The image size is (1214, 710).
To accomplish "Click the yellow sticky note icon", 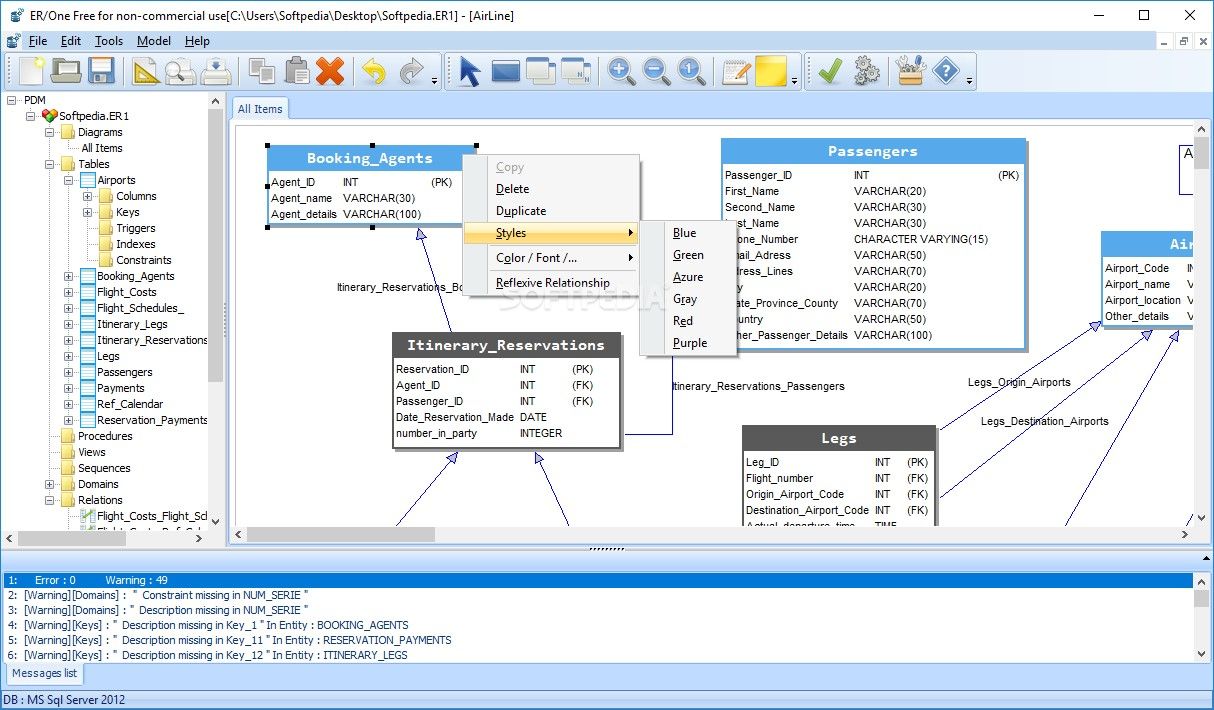I will pos(770,71).
